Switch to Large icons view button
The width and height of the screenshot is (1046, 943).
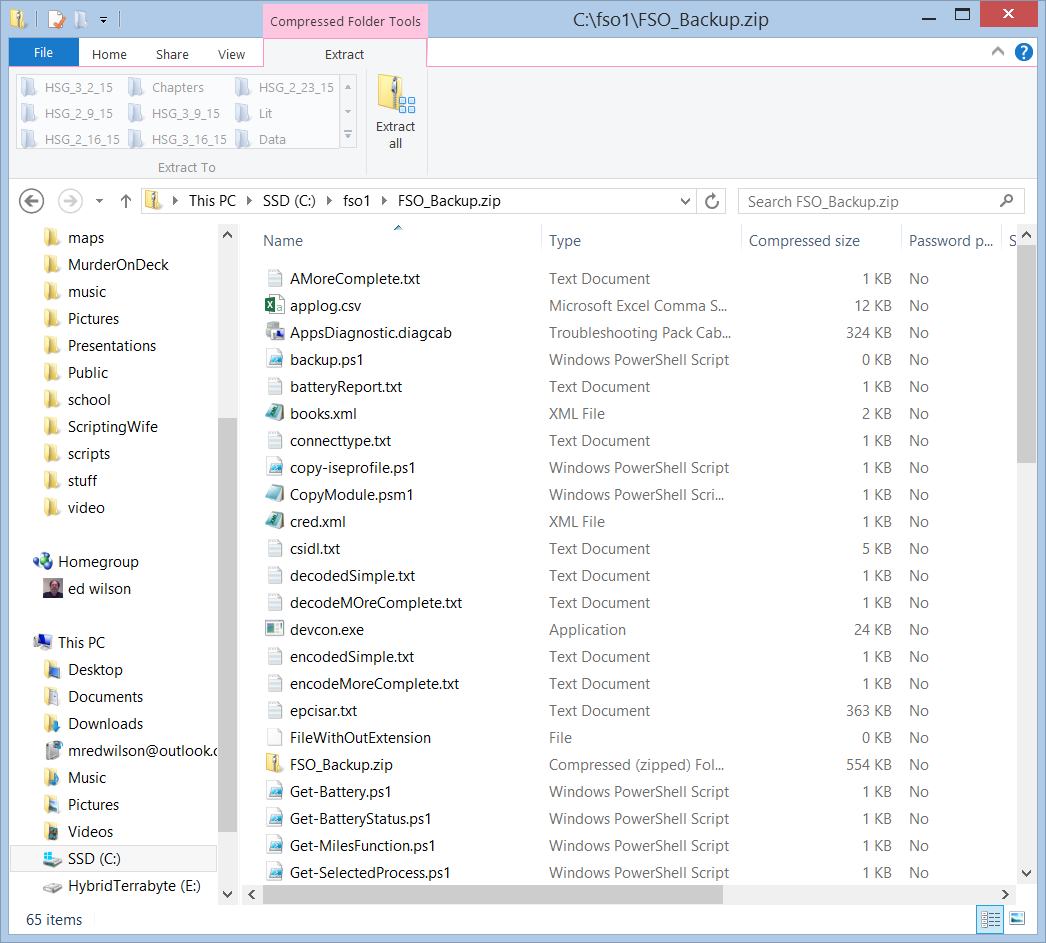coord(1017,919)
